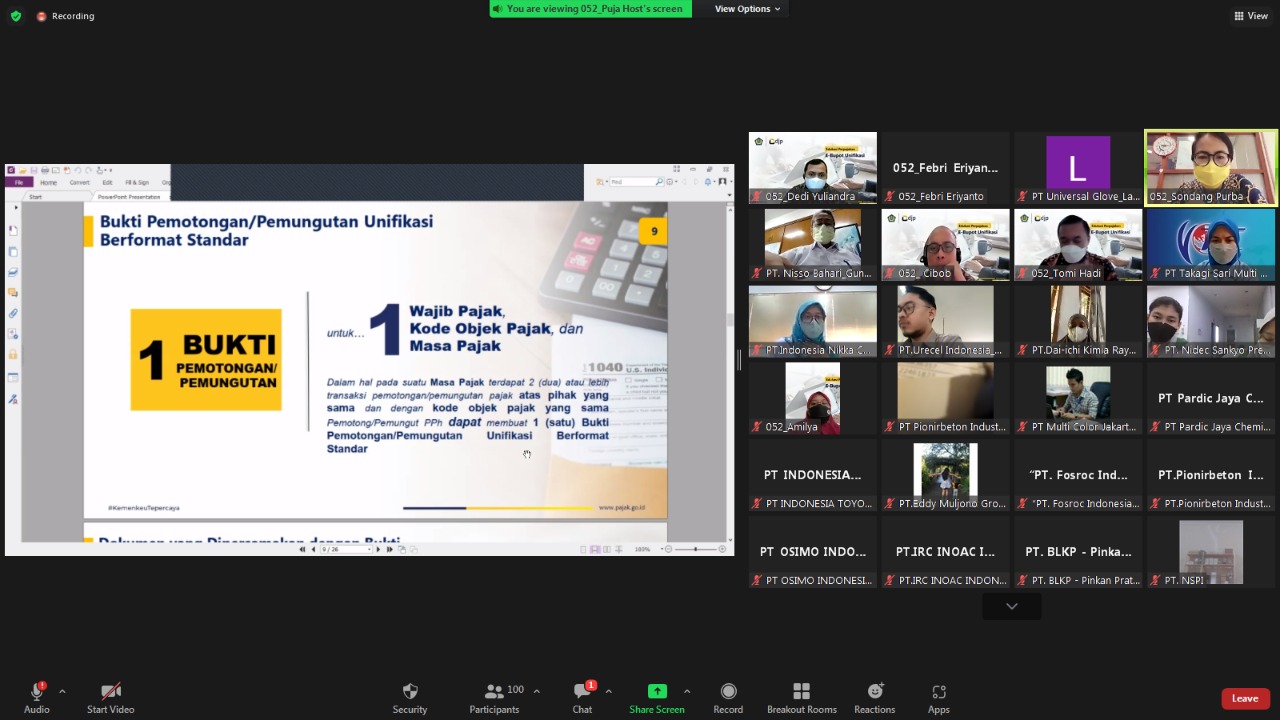
Task: Click the green Share Screen icon
Action: (x=656, y=691)
